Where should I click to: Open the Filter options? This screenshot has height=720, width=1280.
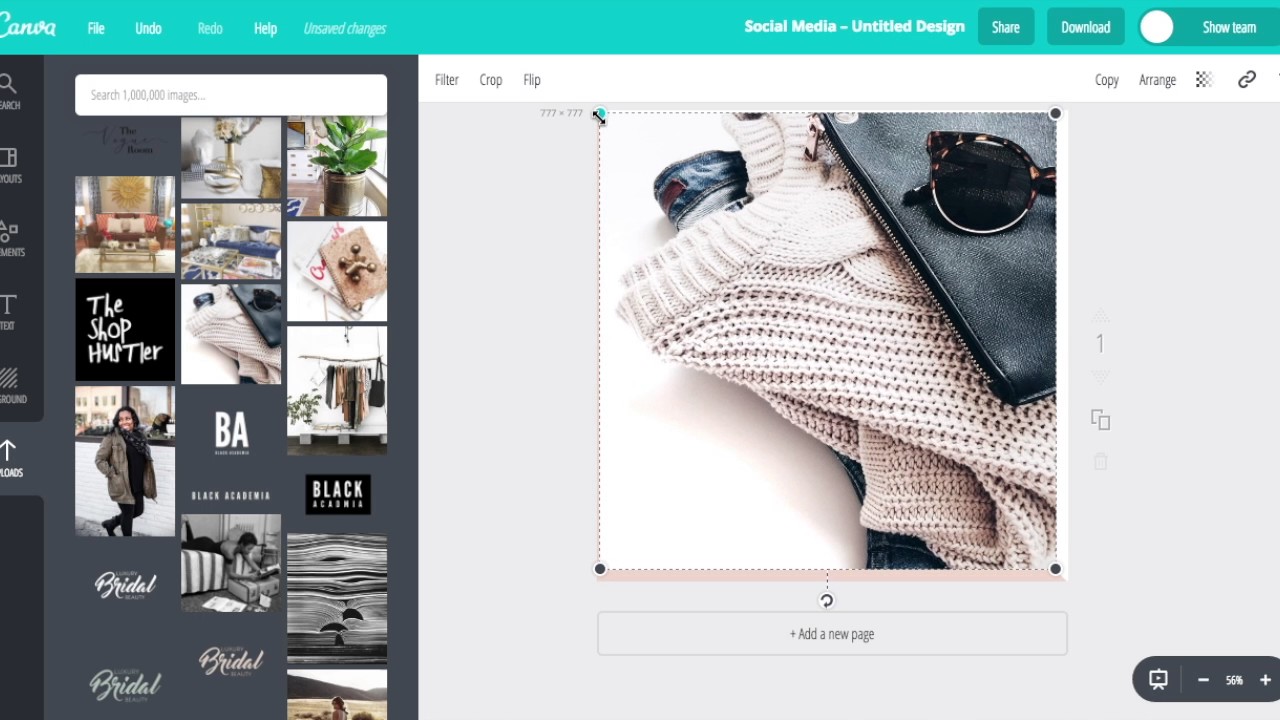coord(446,80)
